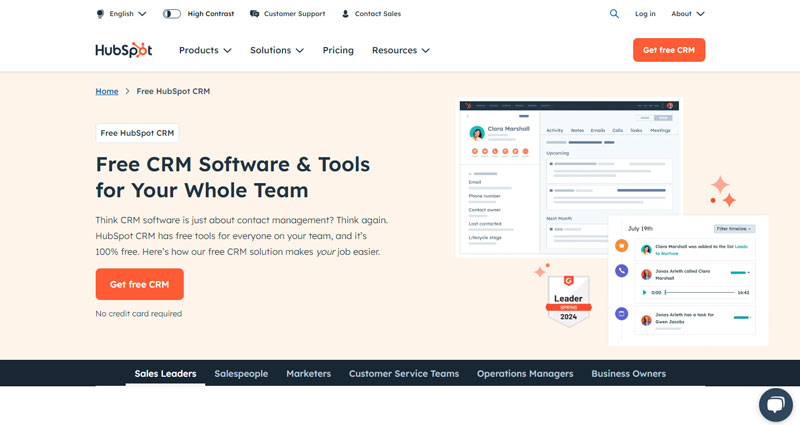Click the play icon on the call recording

pyautogui.click(x=644, y=292)
